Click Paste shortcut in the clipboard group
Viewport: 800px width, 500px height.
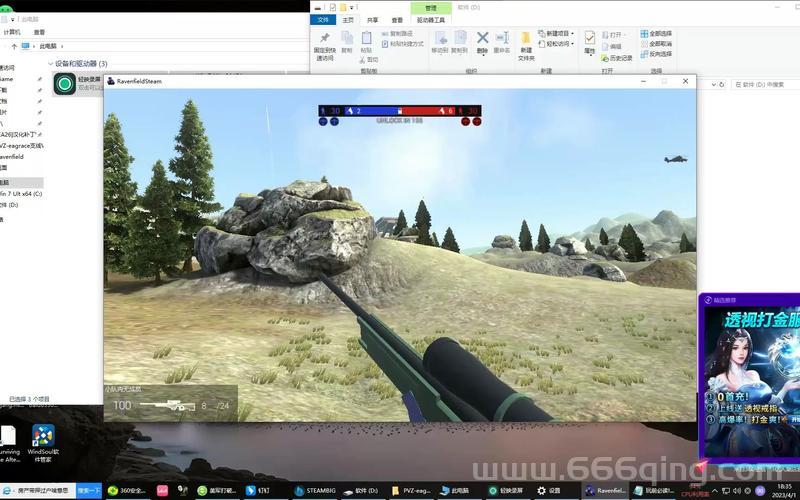point(403,44)
